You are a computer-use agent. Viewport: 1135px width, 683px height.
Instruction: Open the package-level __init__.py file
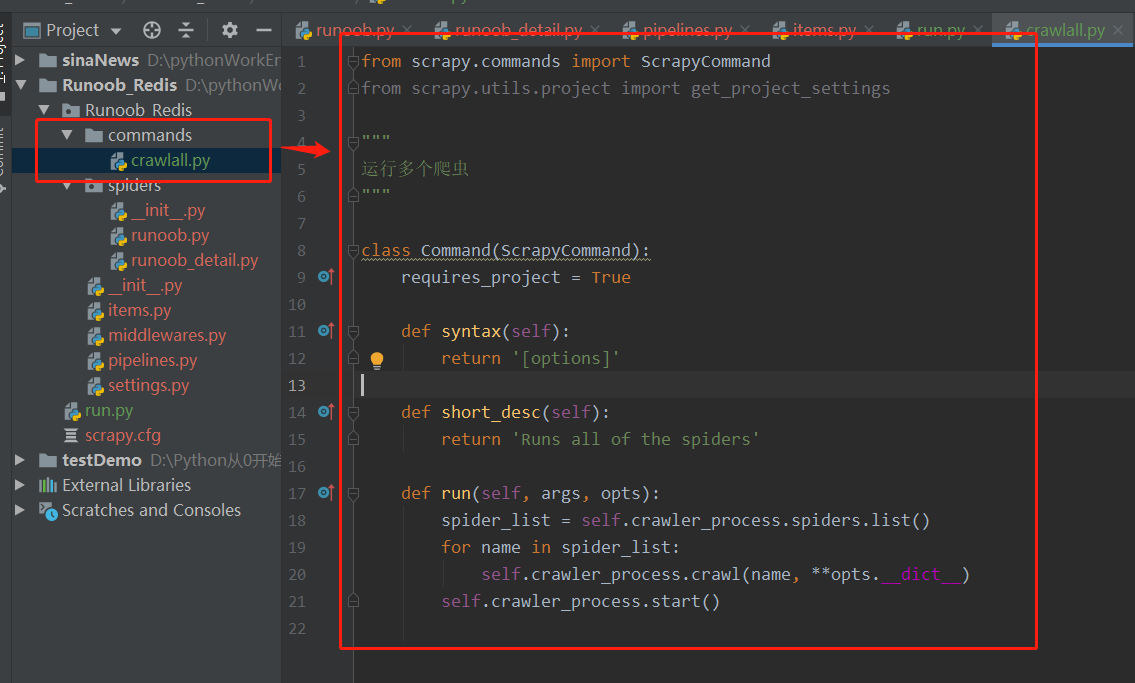(135, 286)
